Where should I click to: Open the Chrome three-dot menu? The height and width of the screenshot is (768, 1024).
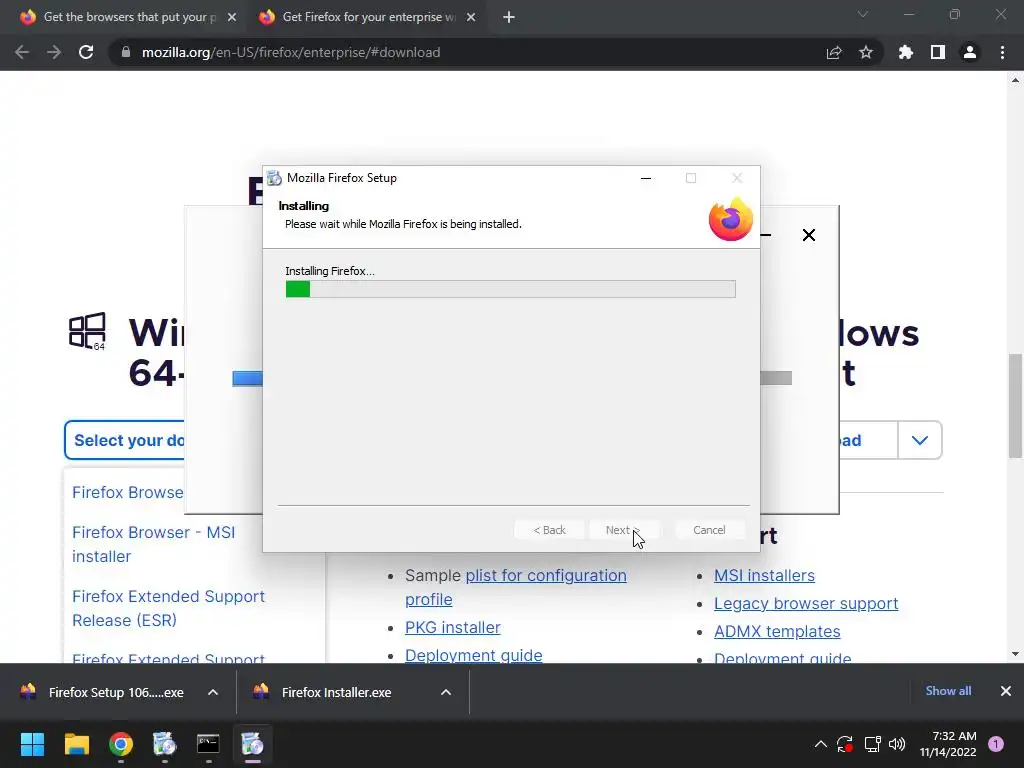pyautogui.click(x=1002, y=52)
